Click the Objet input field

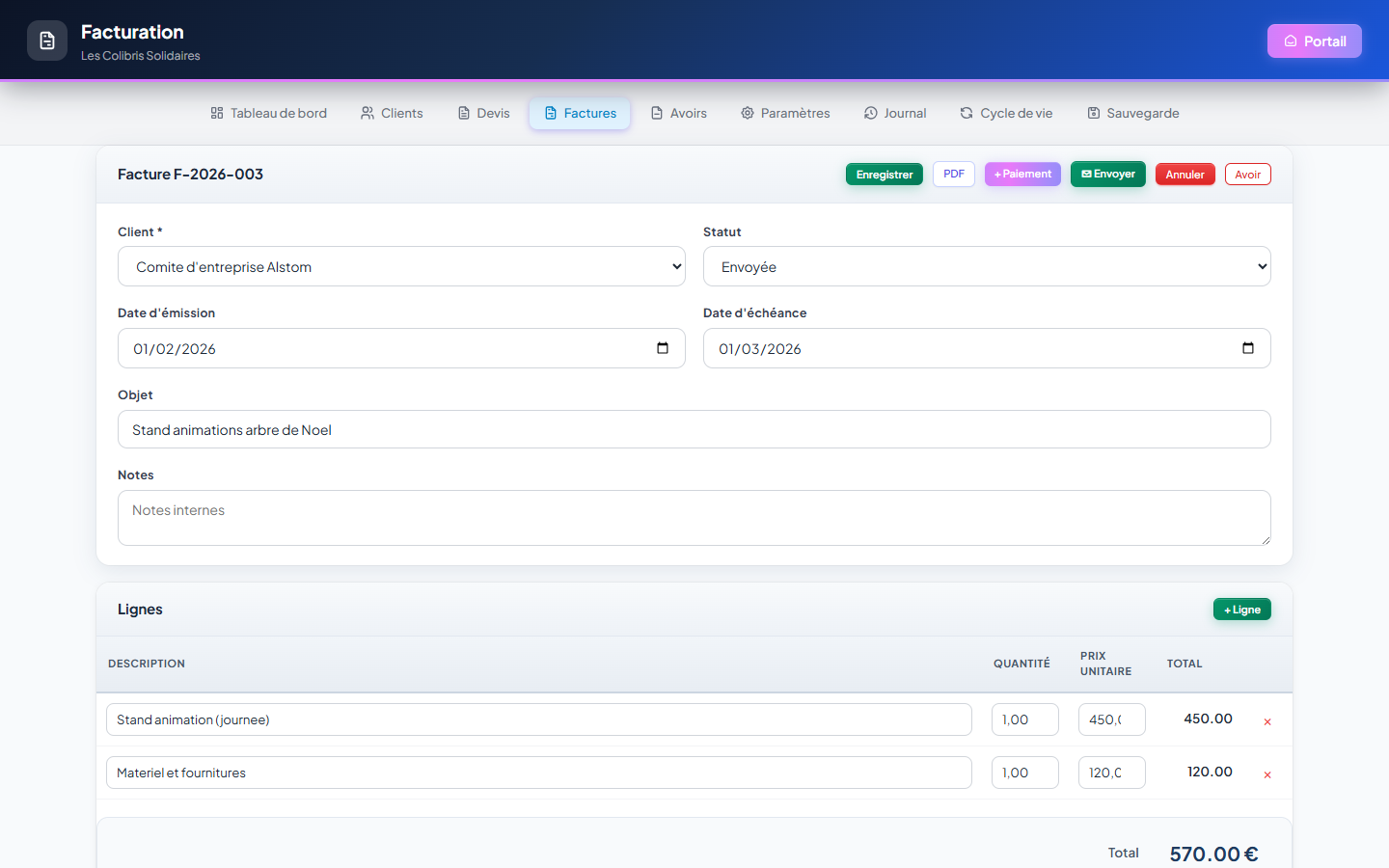pos(694,429)
